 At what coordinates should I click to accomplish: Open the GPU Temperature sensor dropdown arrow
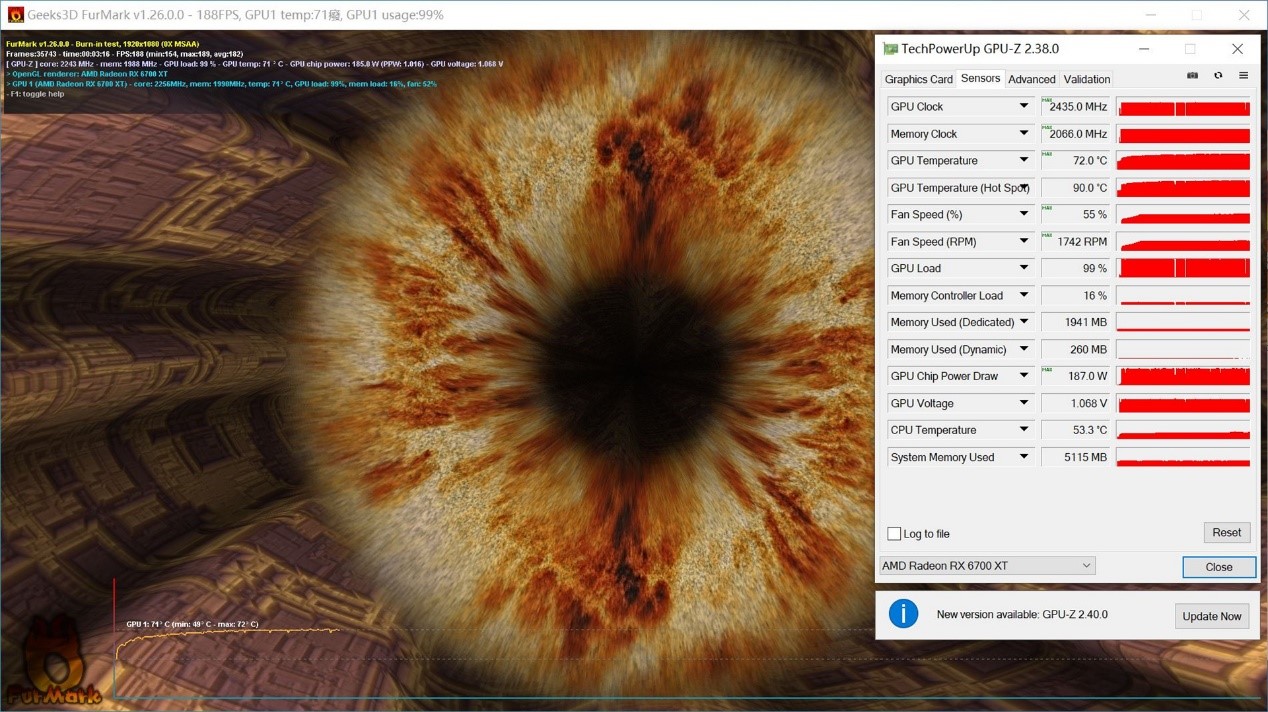[1023, 160]
